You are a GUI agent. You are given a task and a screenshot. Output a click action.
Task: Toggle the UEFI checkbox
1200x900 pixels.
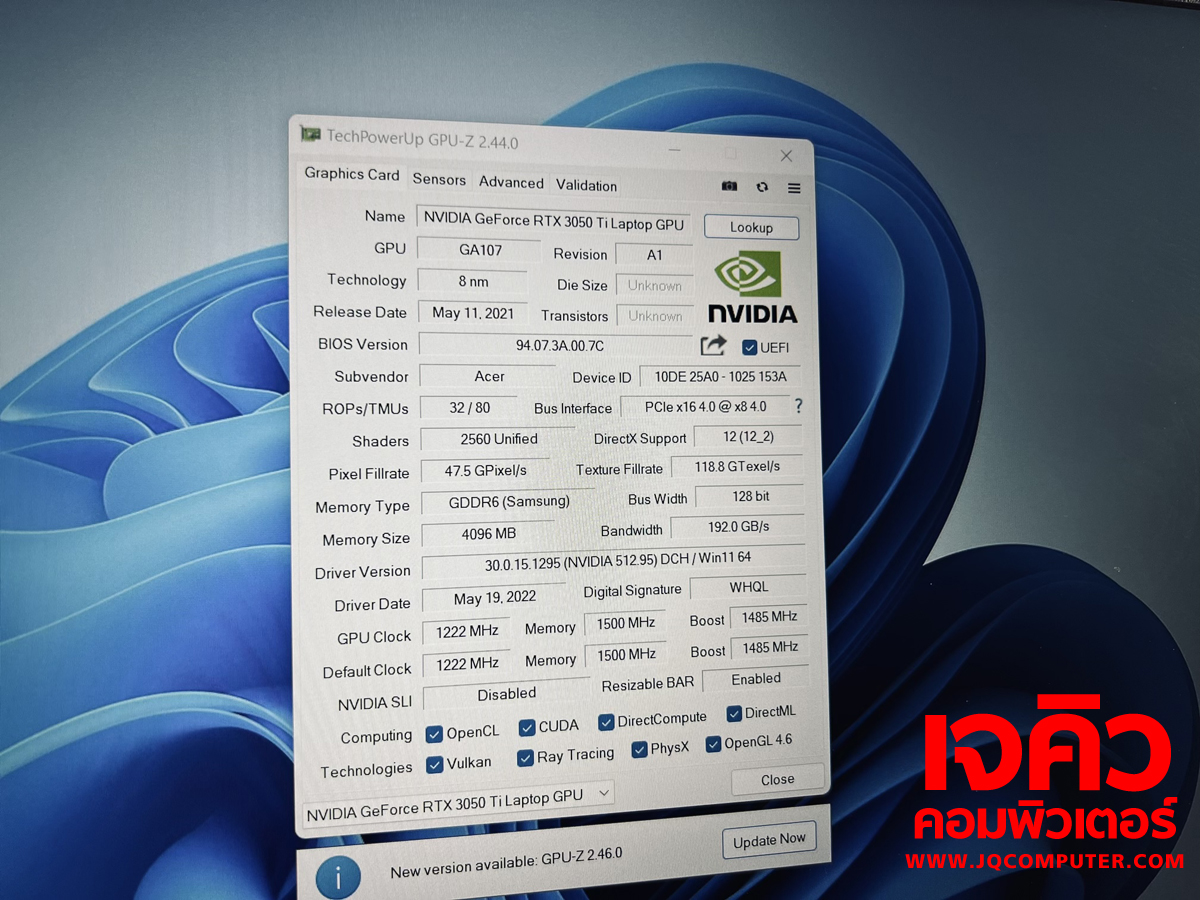click(x=750, y=347)
